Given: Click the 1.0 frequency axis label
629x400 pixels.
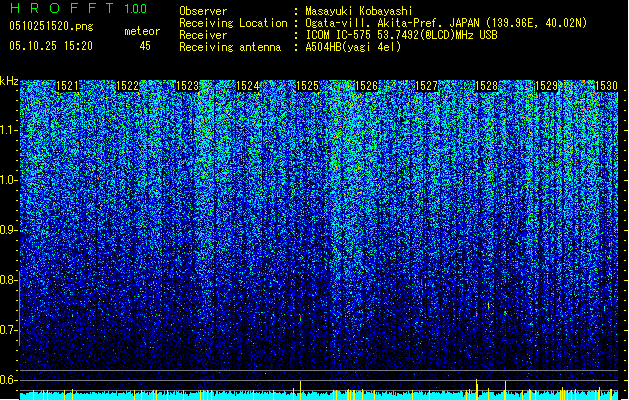Looking at the screenshot, I should click(x=9, y=180).
